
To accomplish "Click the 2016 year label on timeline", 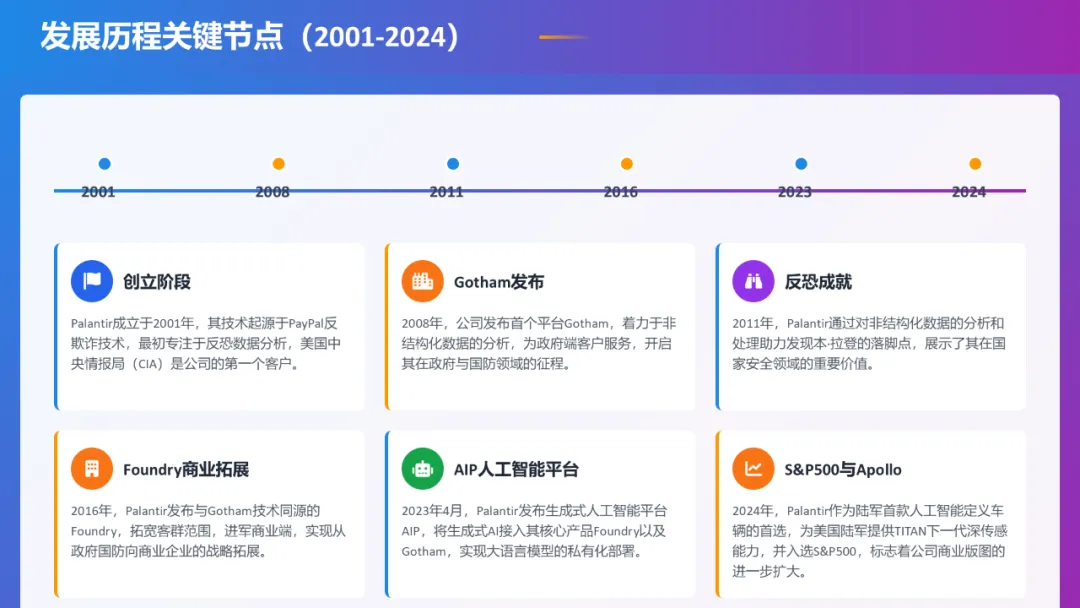I will 621,192.
